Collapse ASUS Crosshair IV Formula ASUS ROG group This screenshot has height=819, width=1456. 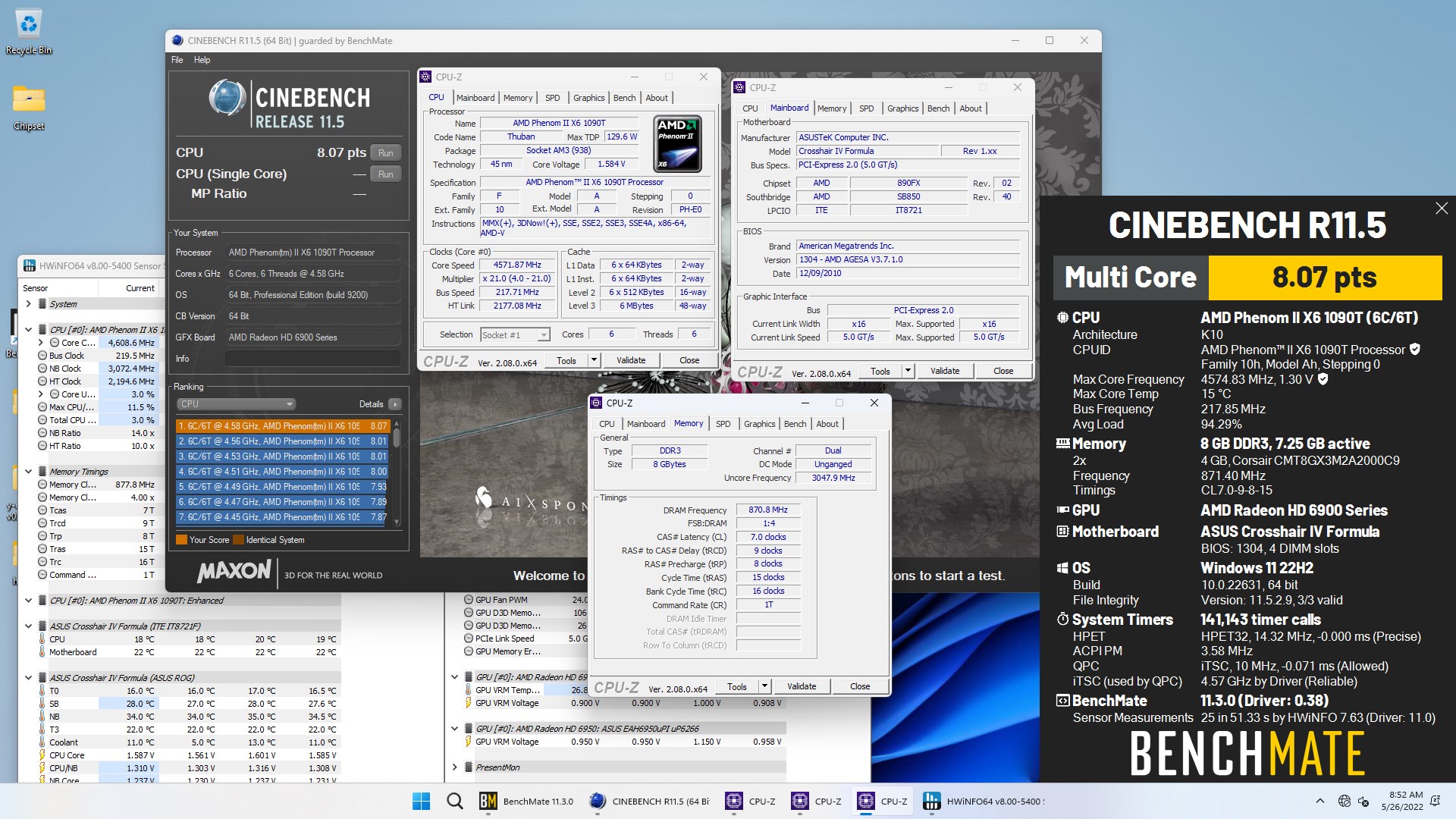[29, 678]
